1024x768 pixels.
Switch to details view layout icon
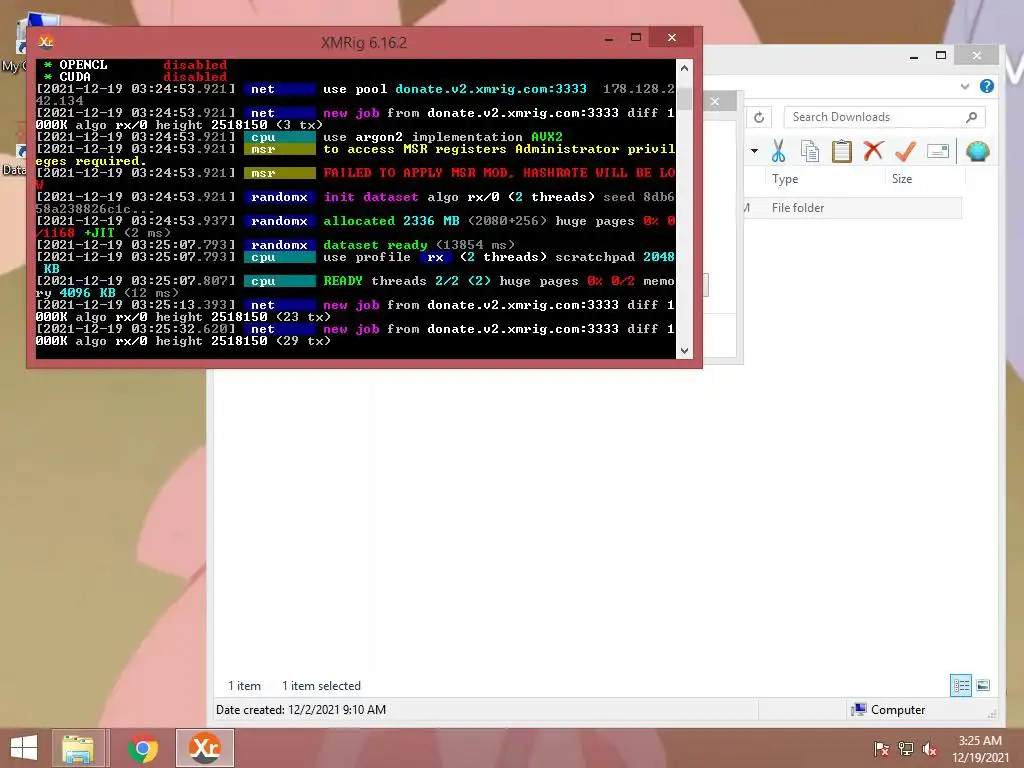961,685
